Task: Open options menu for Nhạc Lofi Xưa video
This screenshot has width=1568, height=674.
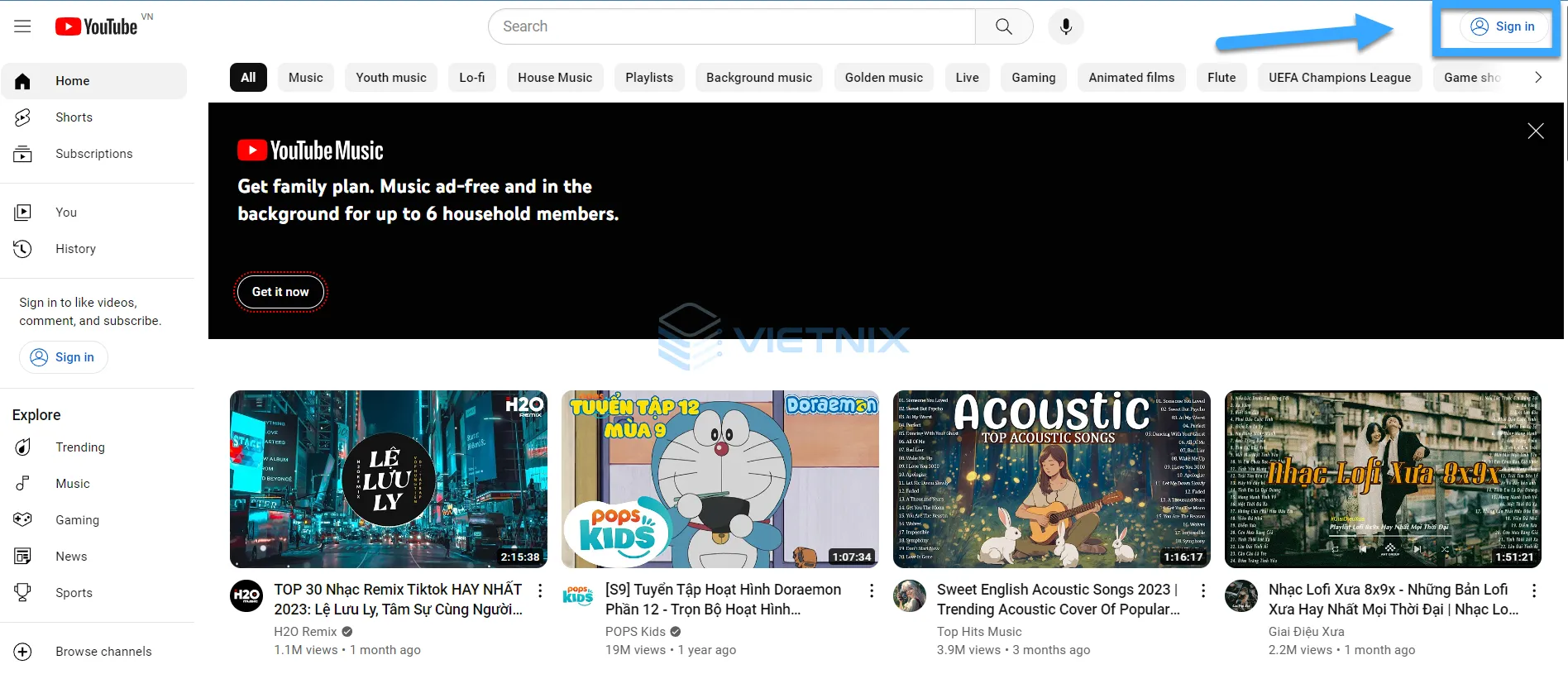Action: [x=1534, y=590]
